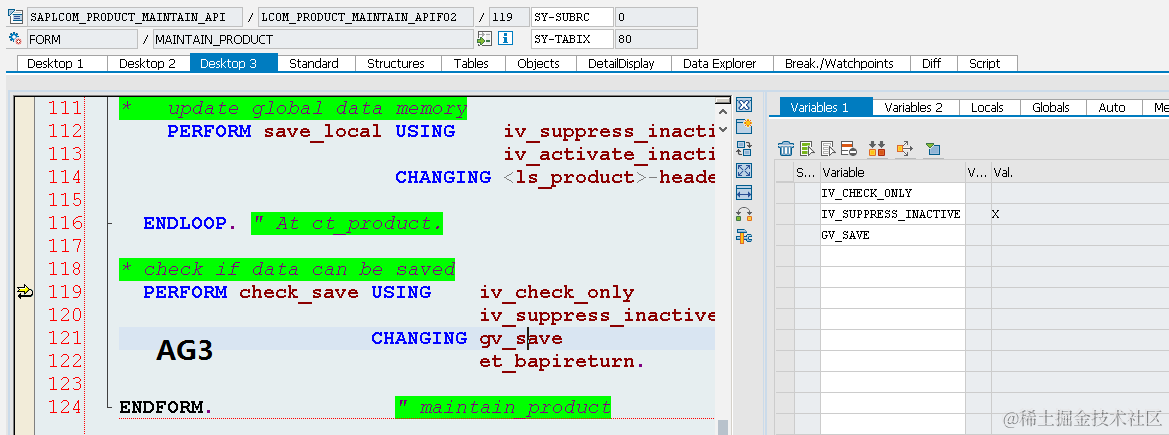The width and height of the screenshot is (1169, 435).
Task: Click the gv_save variable in code line 121
Action: [521, 339]
